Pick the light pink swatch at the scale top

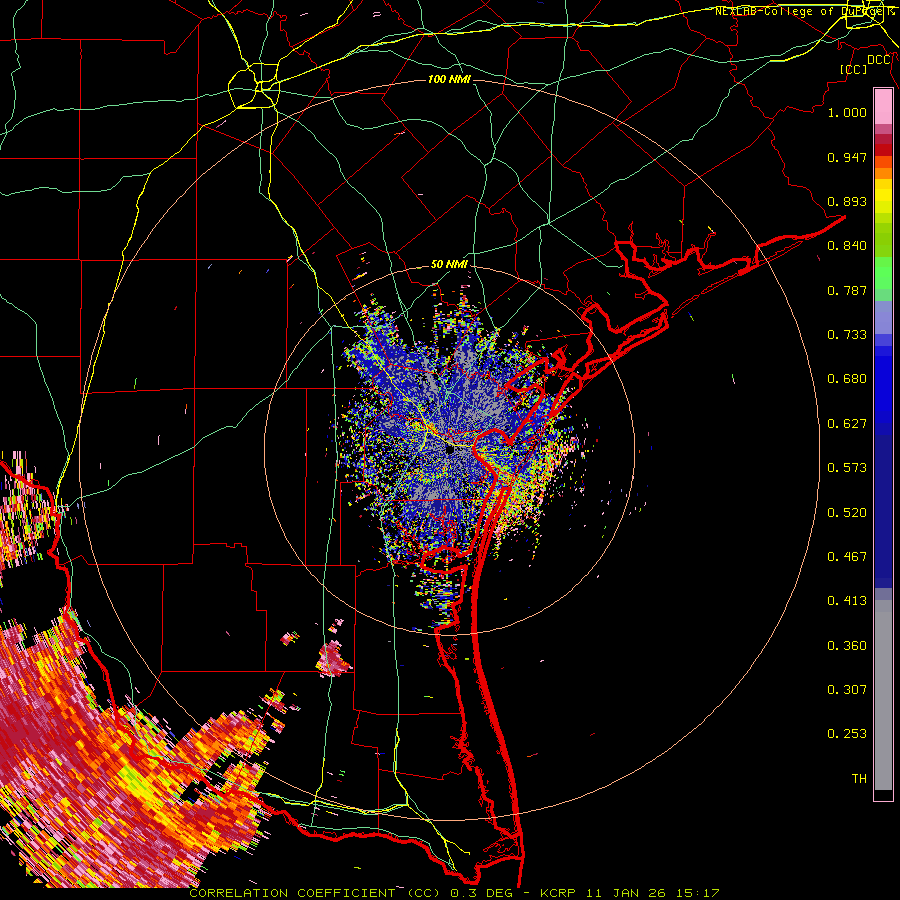click(883, 106)
